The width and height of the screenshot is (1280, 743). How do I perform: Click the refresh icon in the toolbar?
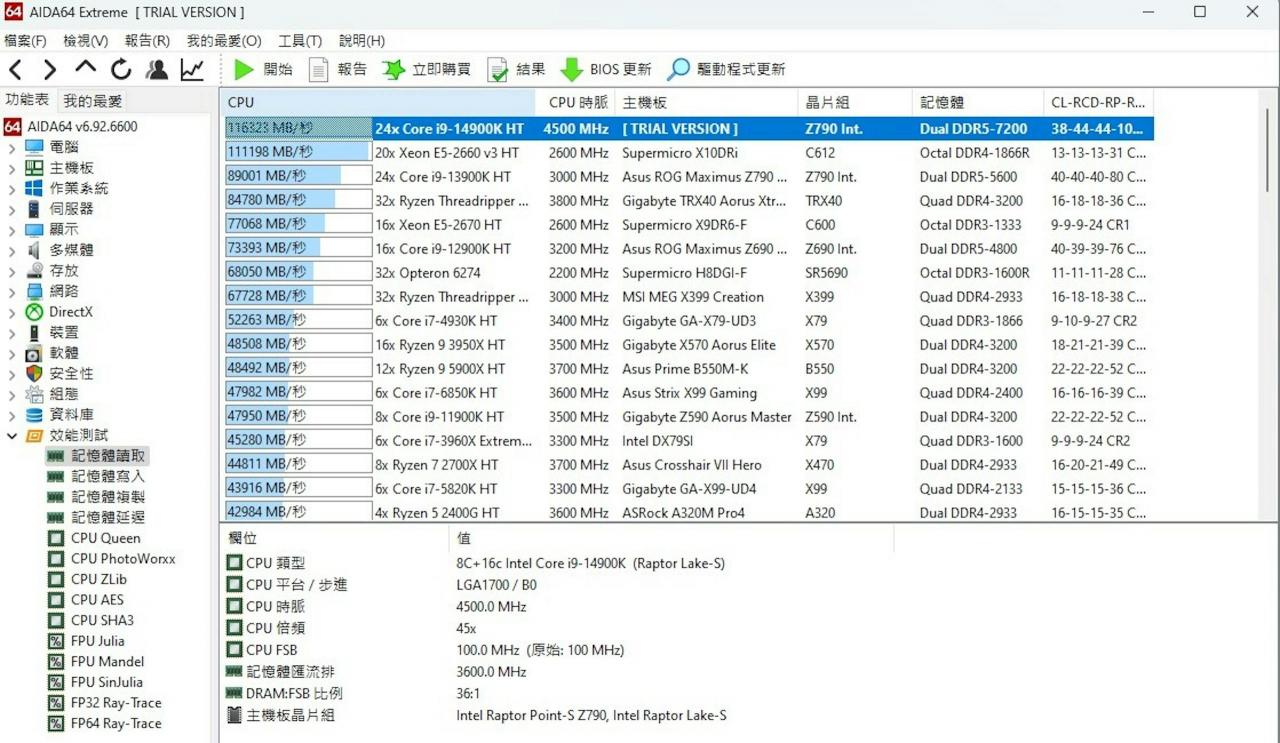click(121, 69)
